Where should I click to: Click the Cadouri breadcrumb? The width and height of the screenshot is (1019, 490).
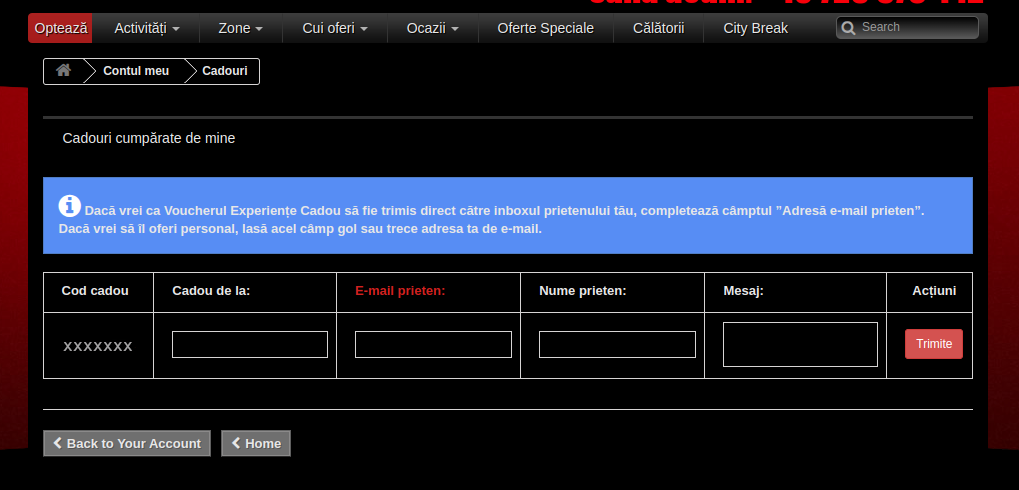click(224, 71)
